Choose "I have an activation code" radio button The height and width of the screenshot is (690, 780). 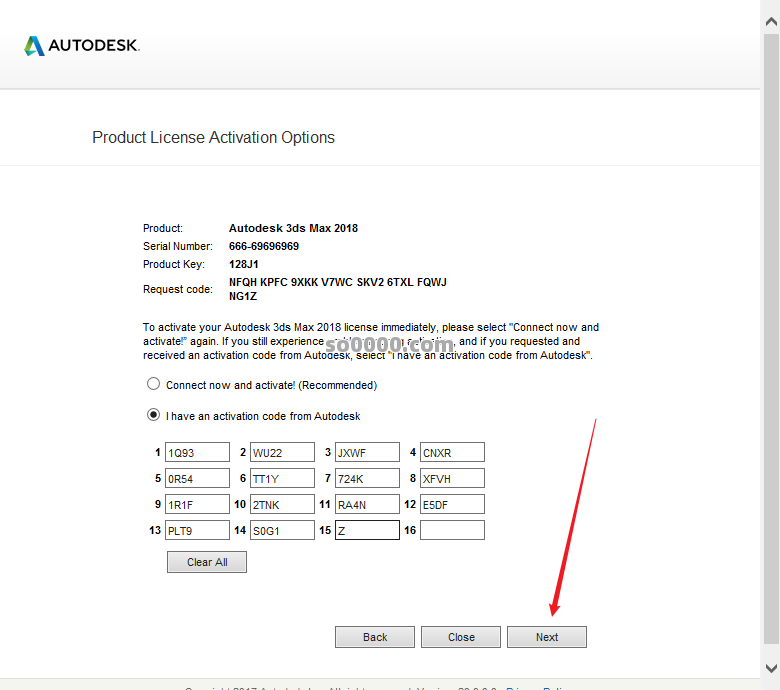(x=153, y=415)
